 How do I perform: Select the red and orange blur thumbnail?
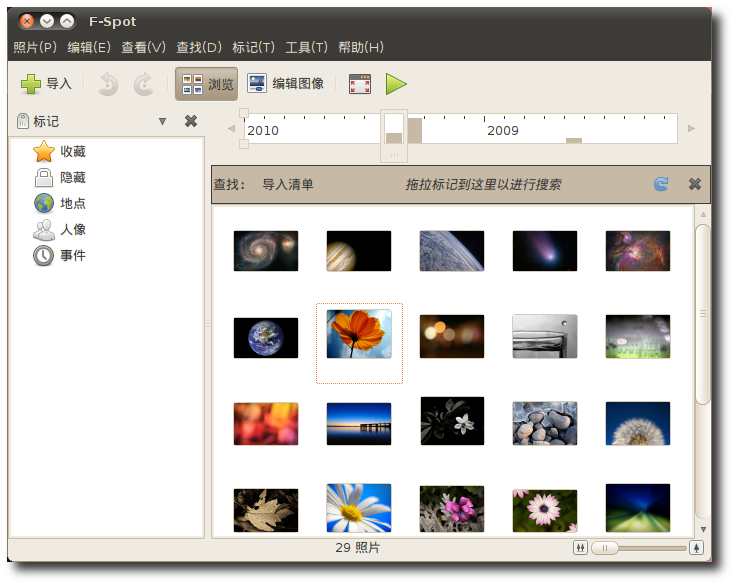266,424
